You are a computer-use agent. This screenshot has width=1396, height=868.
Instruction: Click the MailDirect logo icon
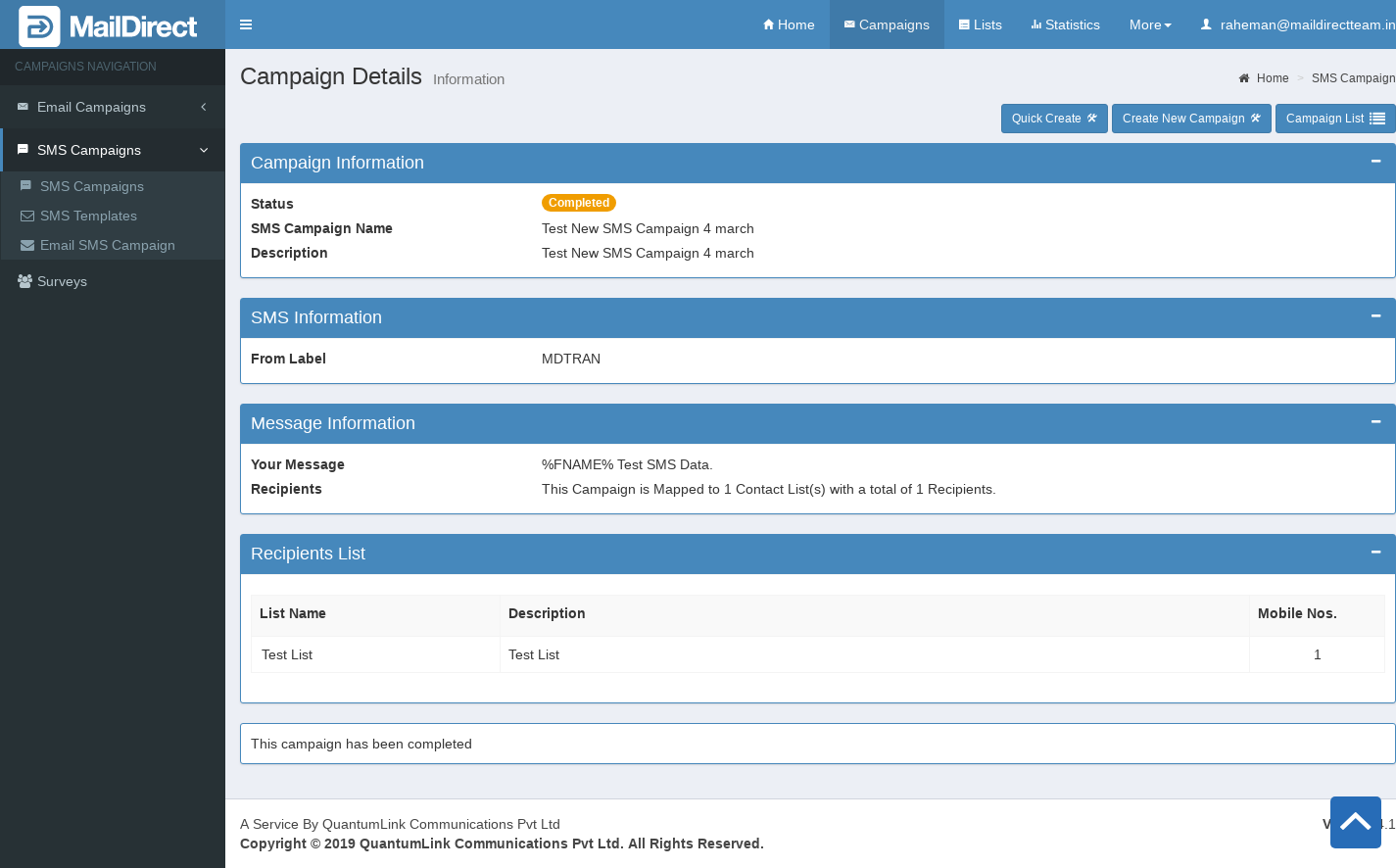tap(39, 26)
